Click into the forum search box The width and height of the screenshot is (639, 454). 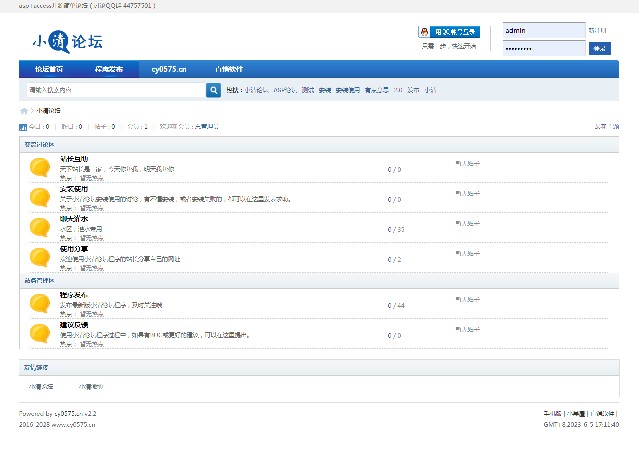pos(116,90)
